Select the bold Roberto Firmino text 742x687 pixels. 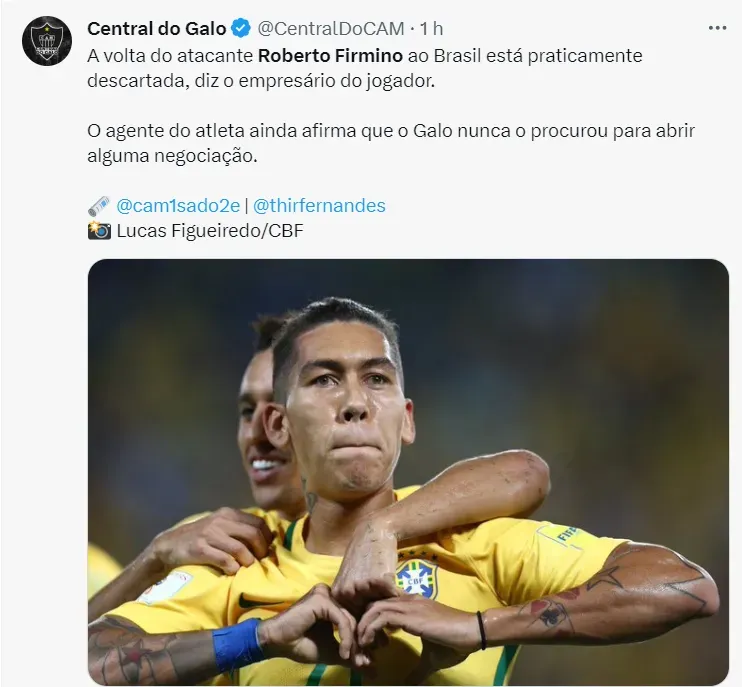pyautogui.click(x=330, y=56)
